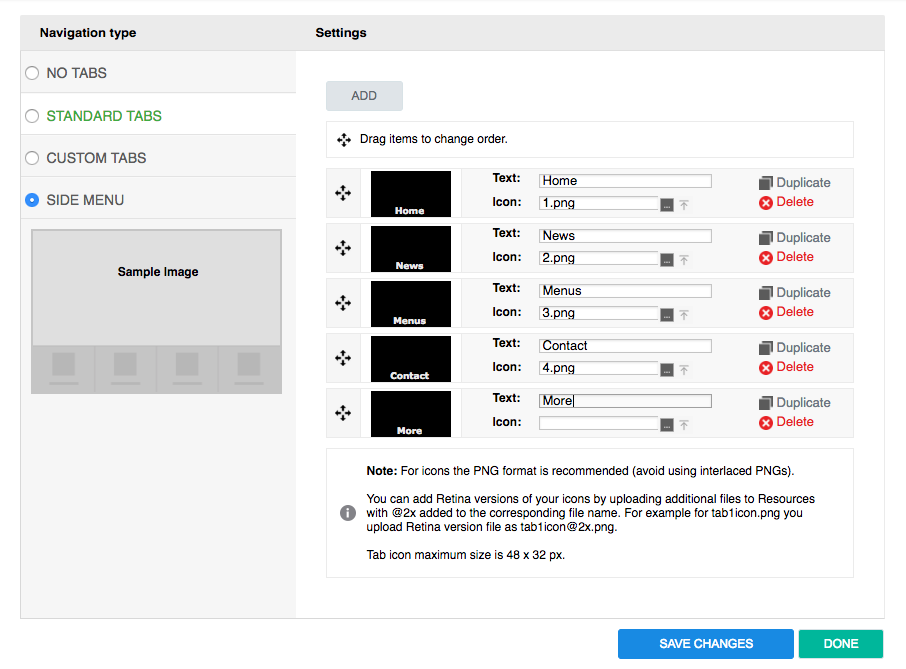The height and width of the screenshot is (669, 906).
Task: Click the Text field containing Menus
Action: [x=625, y=291]
